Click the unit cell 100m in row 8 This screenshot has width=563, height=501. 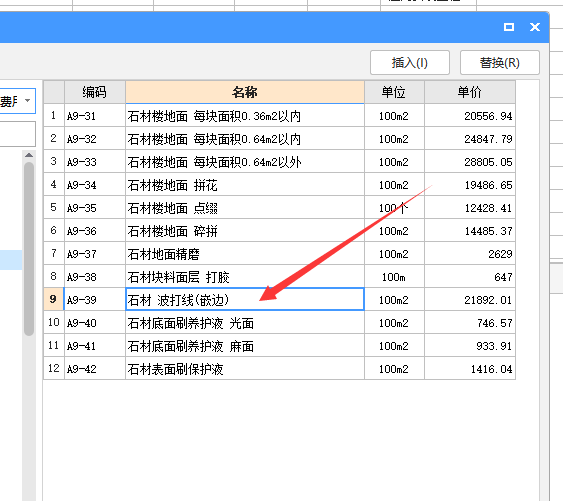tap(394, 277)
